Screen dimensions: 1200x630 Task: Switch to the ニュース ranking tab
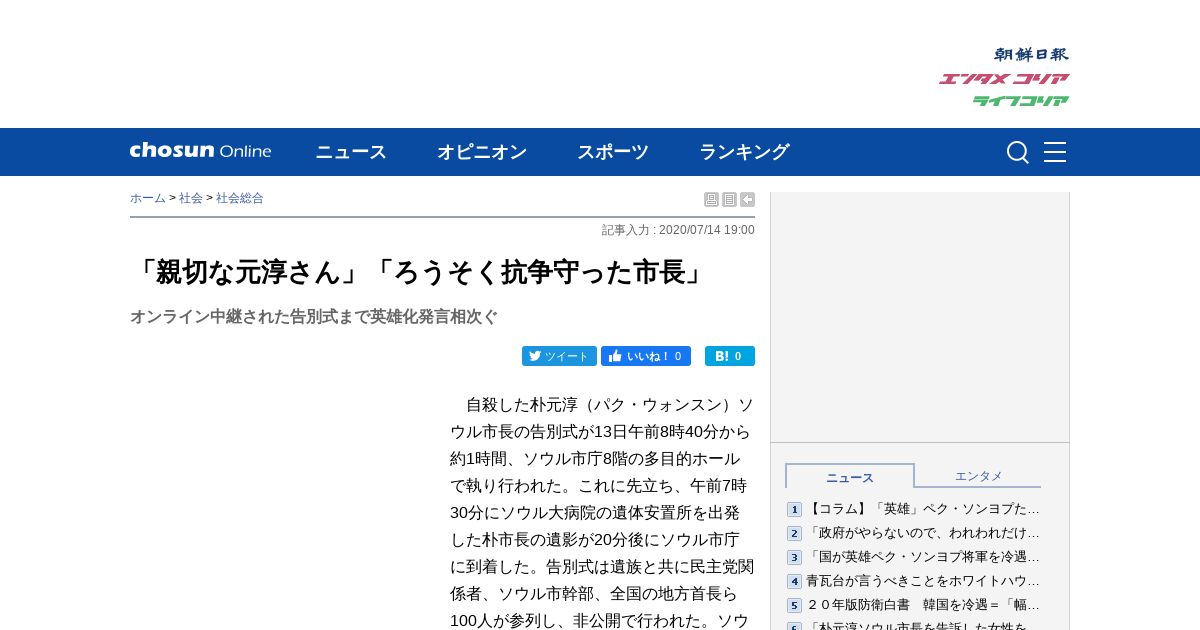coord(850,476)
